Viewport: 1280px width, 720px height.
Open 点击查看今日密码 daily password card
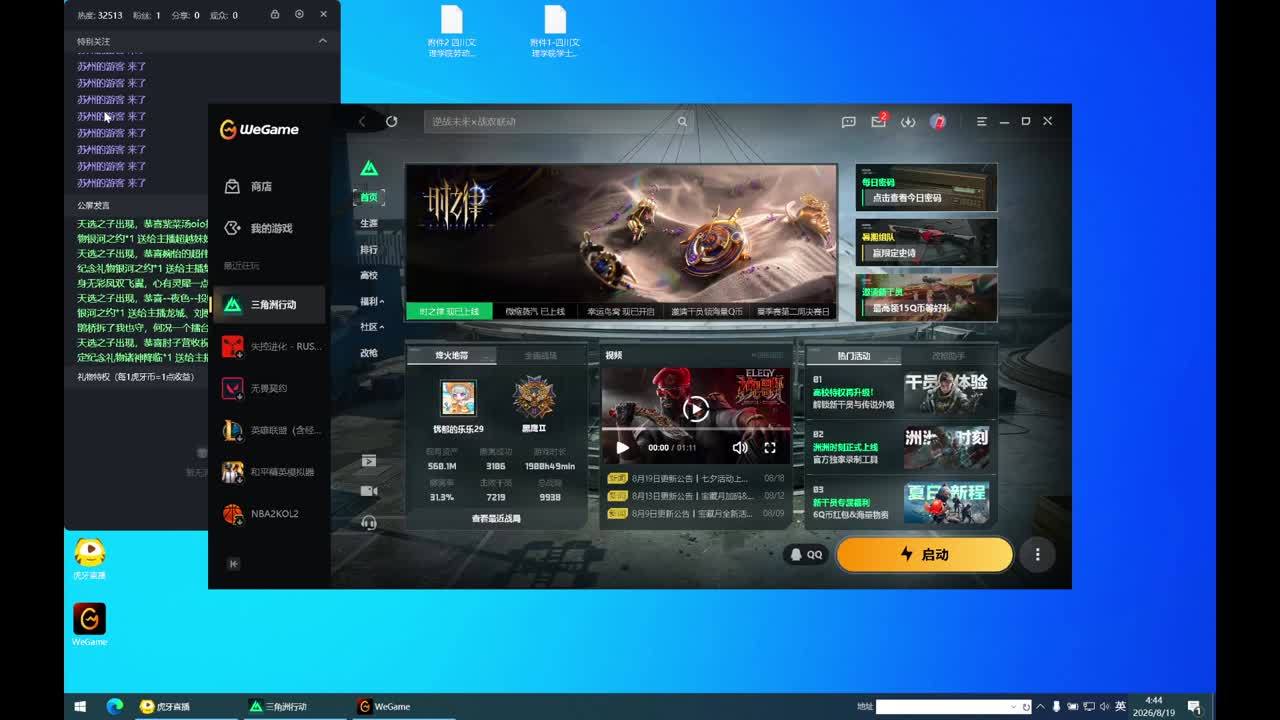[926, 188]
